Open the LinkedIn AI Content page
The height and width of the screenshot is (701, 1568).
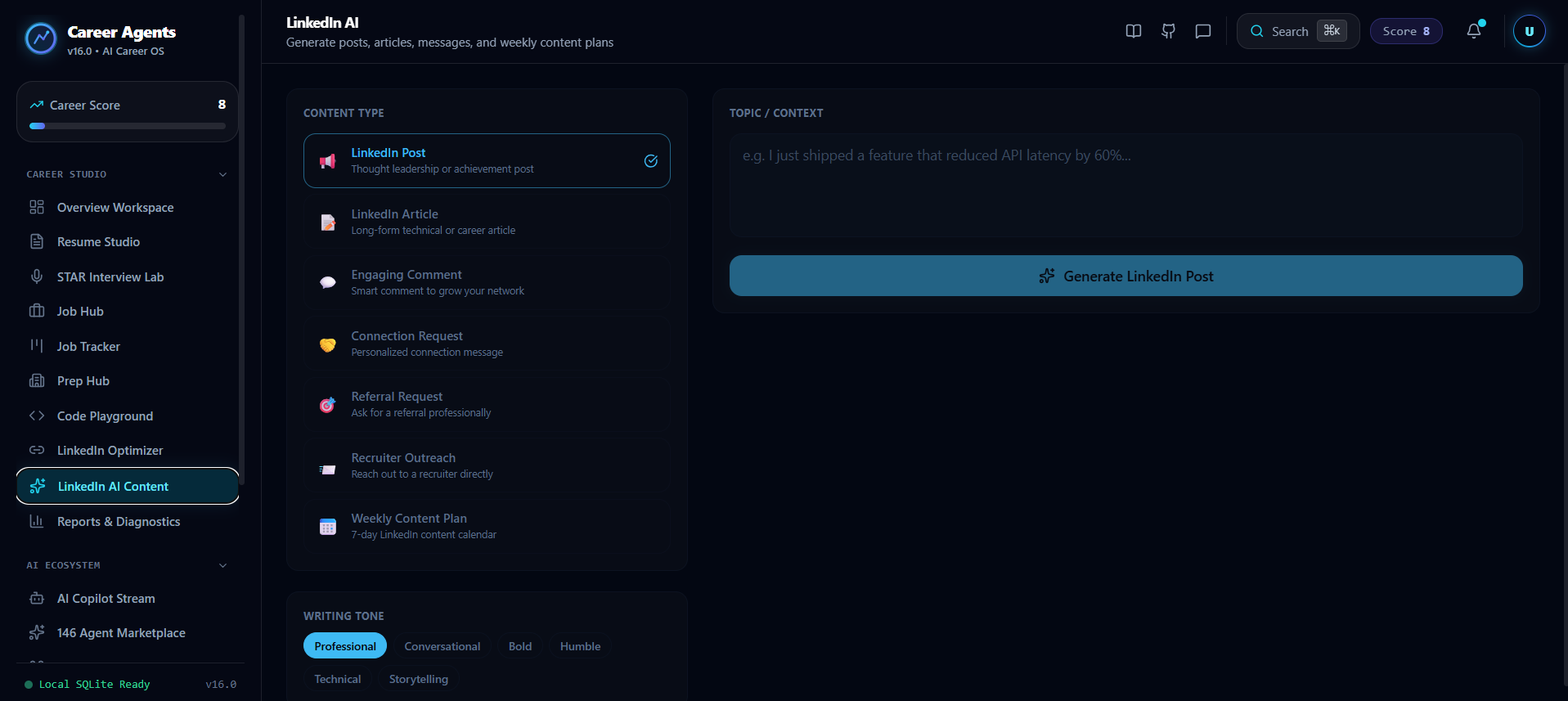[128, 486]
